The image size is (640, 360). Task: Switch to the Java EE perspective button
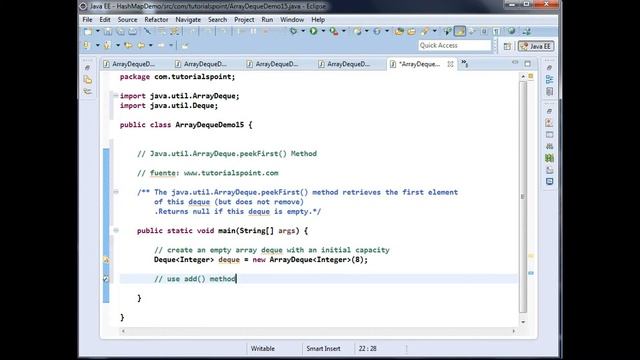[x=536, y=46]
